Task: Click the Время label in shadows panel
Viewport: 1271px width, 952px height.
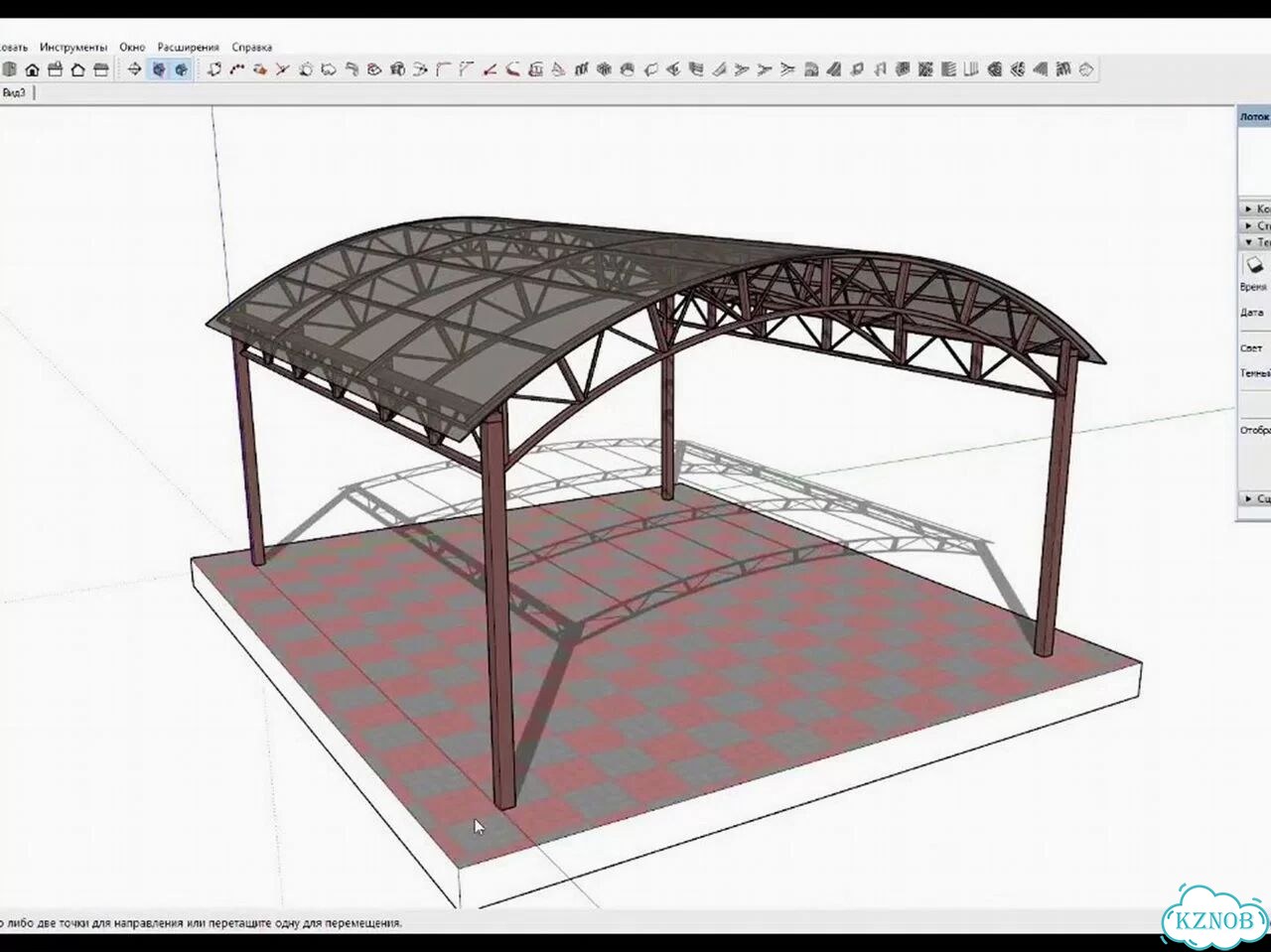Action: coord(1253,287)
